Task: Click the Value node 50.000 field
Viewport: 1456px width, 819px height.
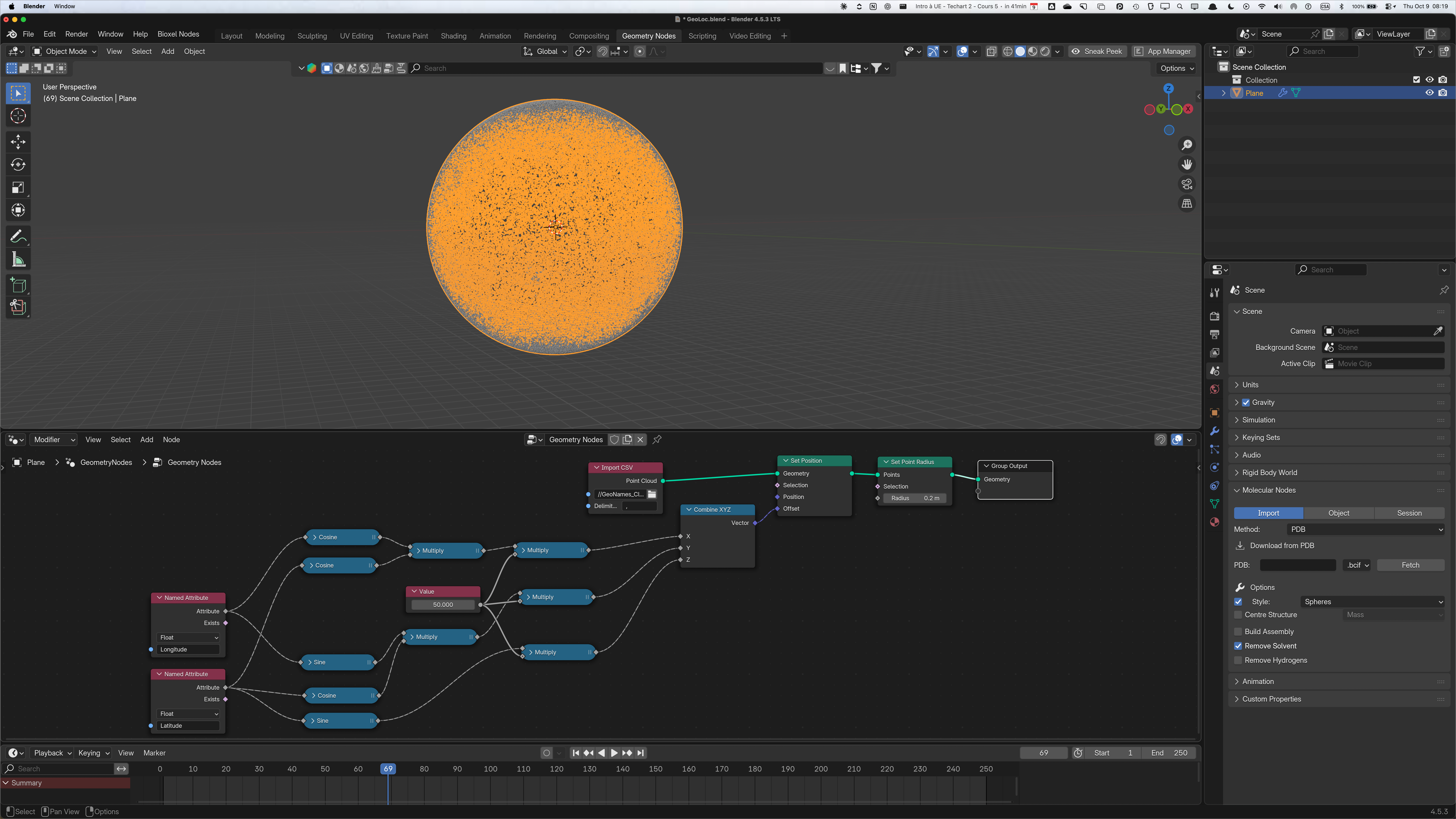Action: coord(443,605)
